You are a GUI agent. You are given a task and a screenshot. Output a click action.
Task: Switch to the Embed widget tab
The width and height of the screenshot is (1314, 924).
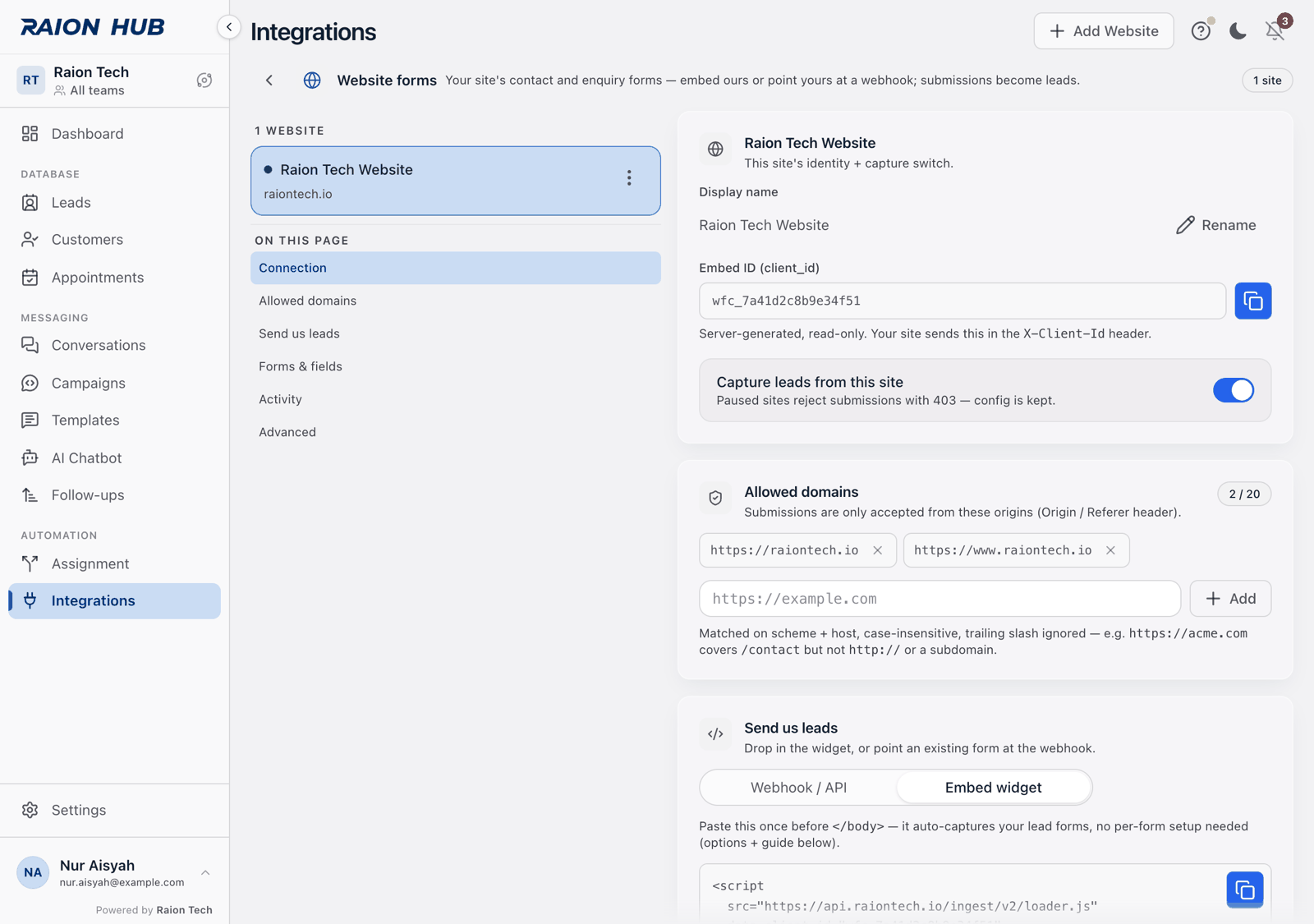point(993,788)
